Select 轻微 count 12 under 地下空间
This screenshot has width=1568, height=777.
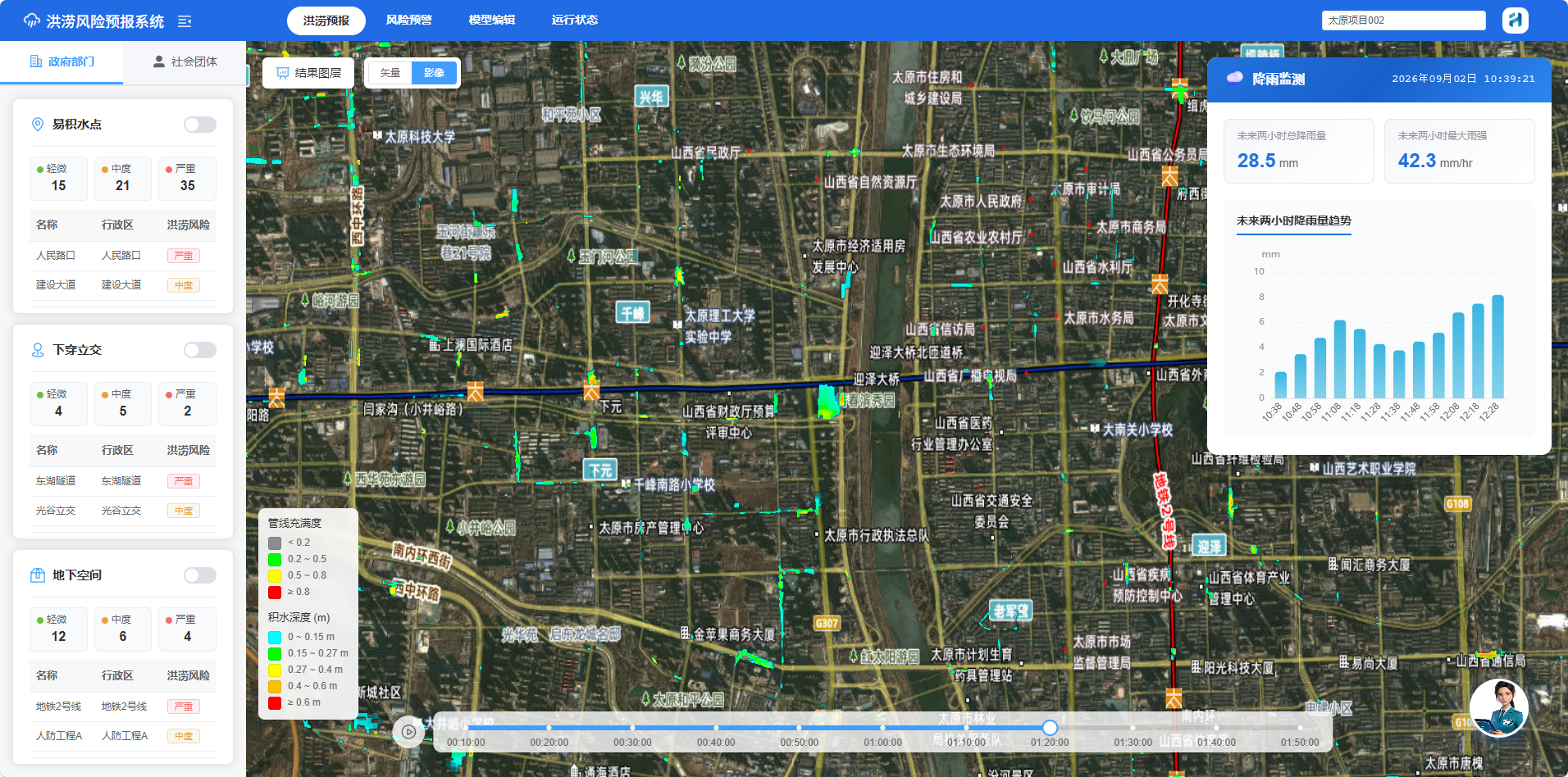click(x=58, y=629)
